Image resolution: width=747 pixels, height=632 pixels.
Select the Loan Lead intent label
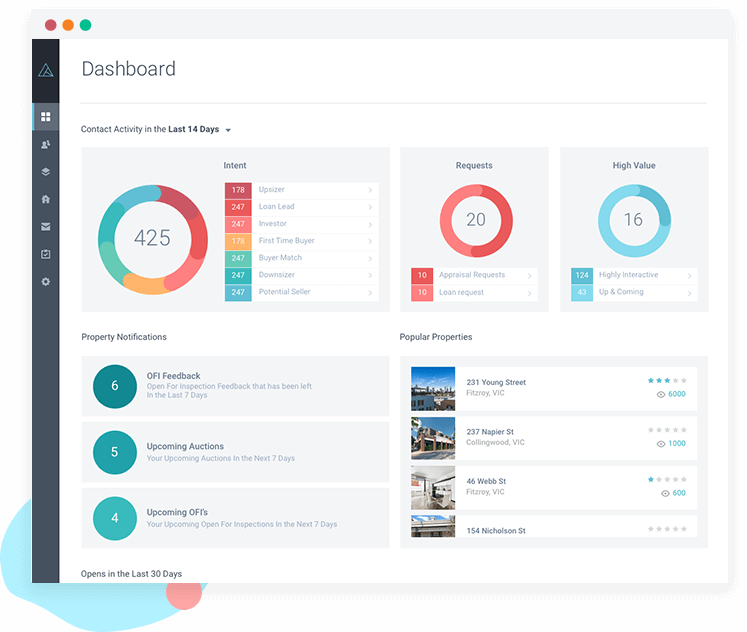(276, 206)
